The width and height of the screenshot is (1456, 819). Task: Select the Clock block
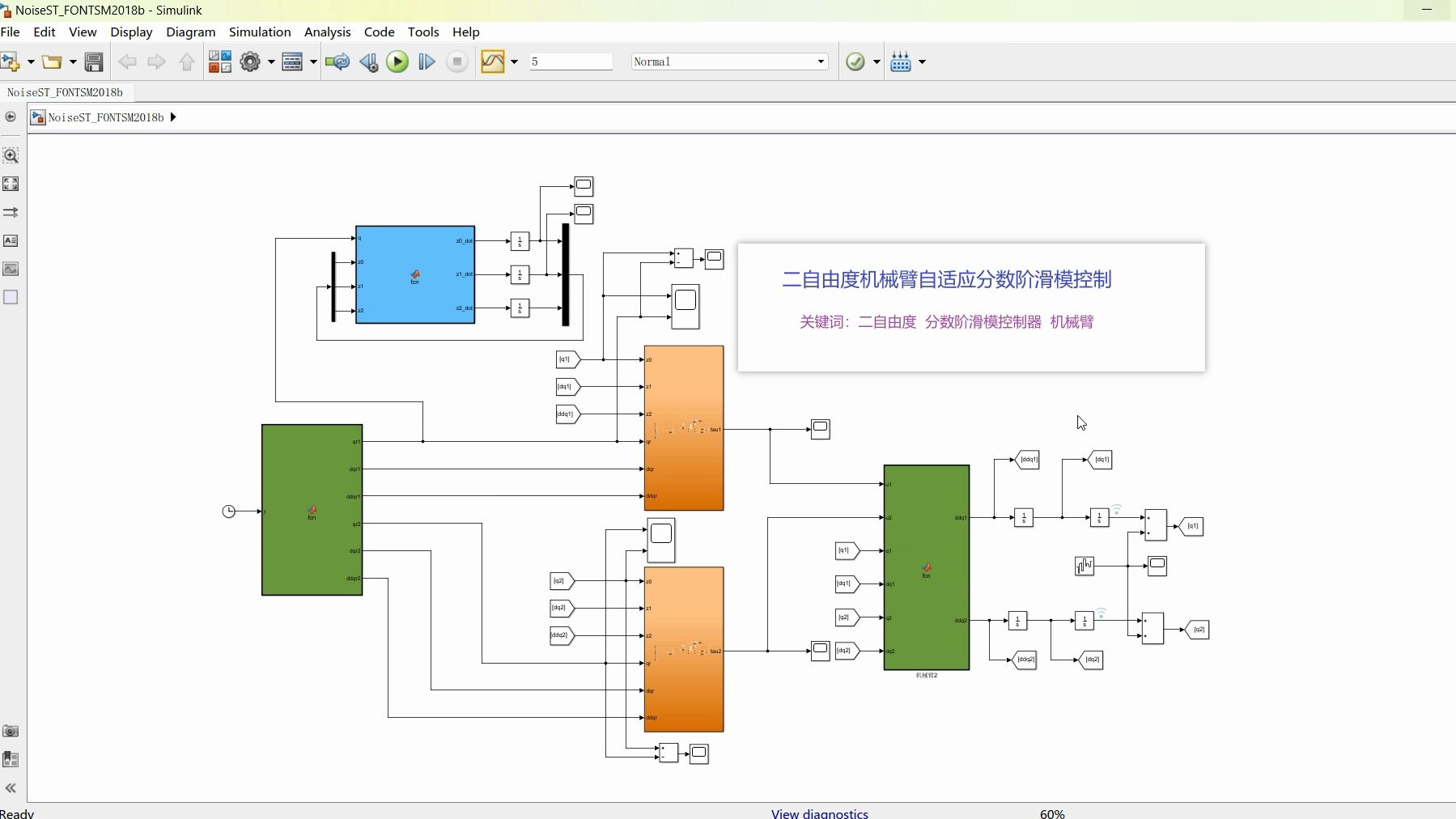229,511
